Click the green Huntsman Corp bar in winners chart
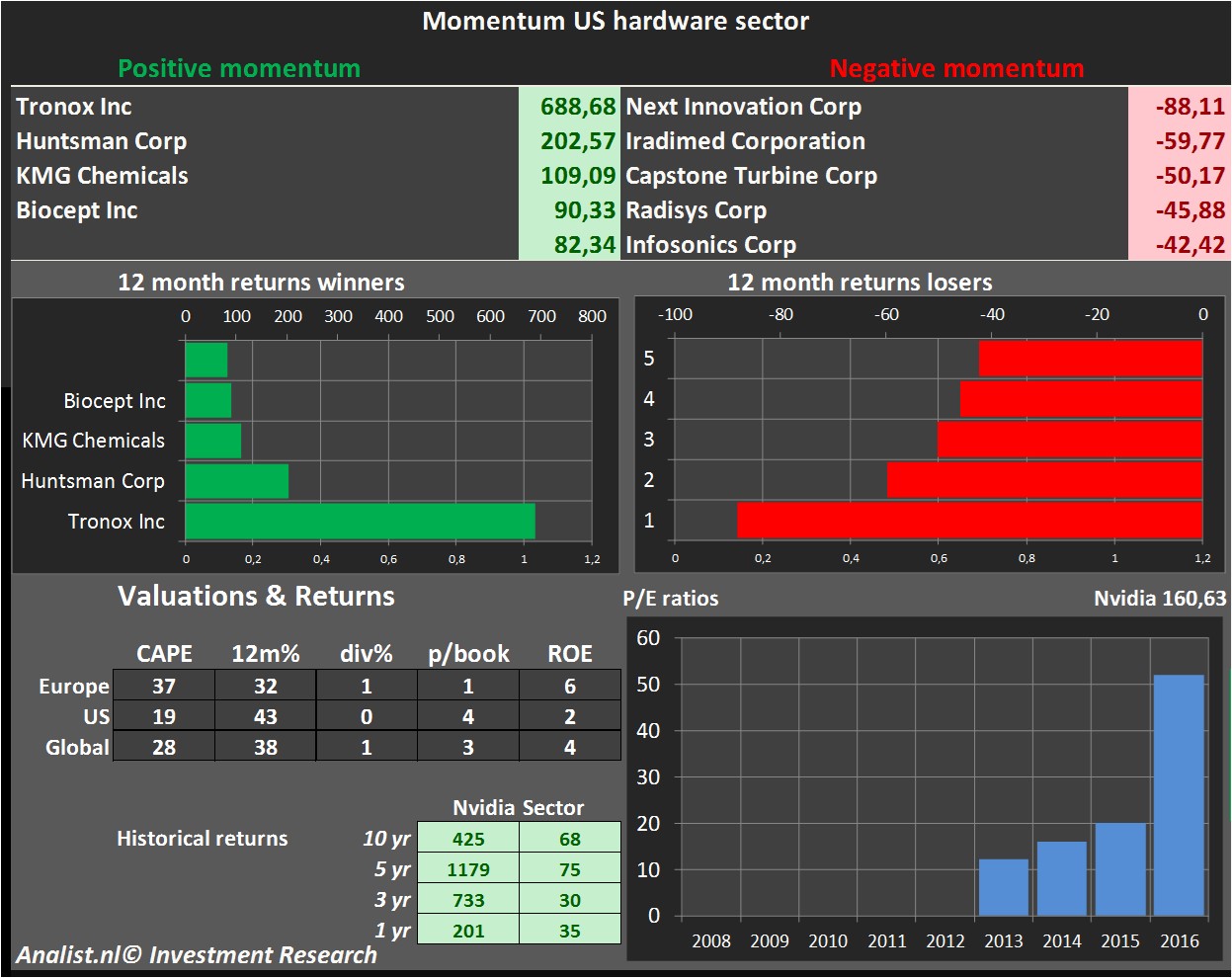 (237, 481)
